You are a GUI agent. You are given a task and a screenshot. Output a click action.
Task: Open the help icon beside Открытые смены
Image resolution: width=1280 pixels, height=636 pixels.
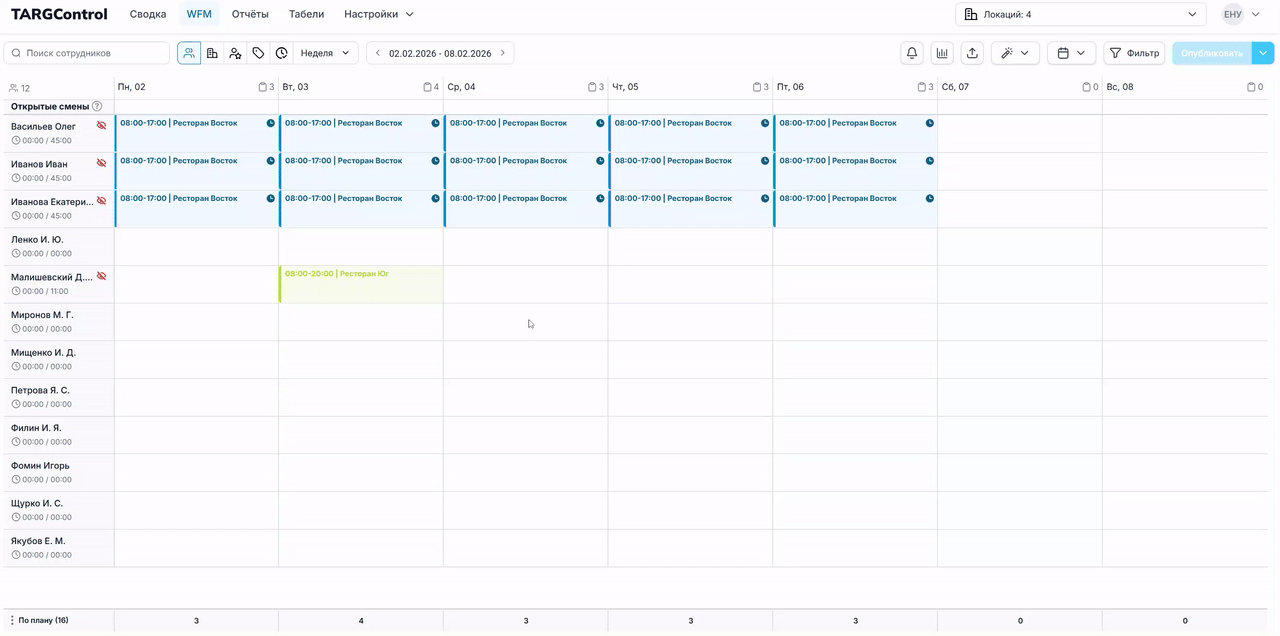pos(97,106)
